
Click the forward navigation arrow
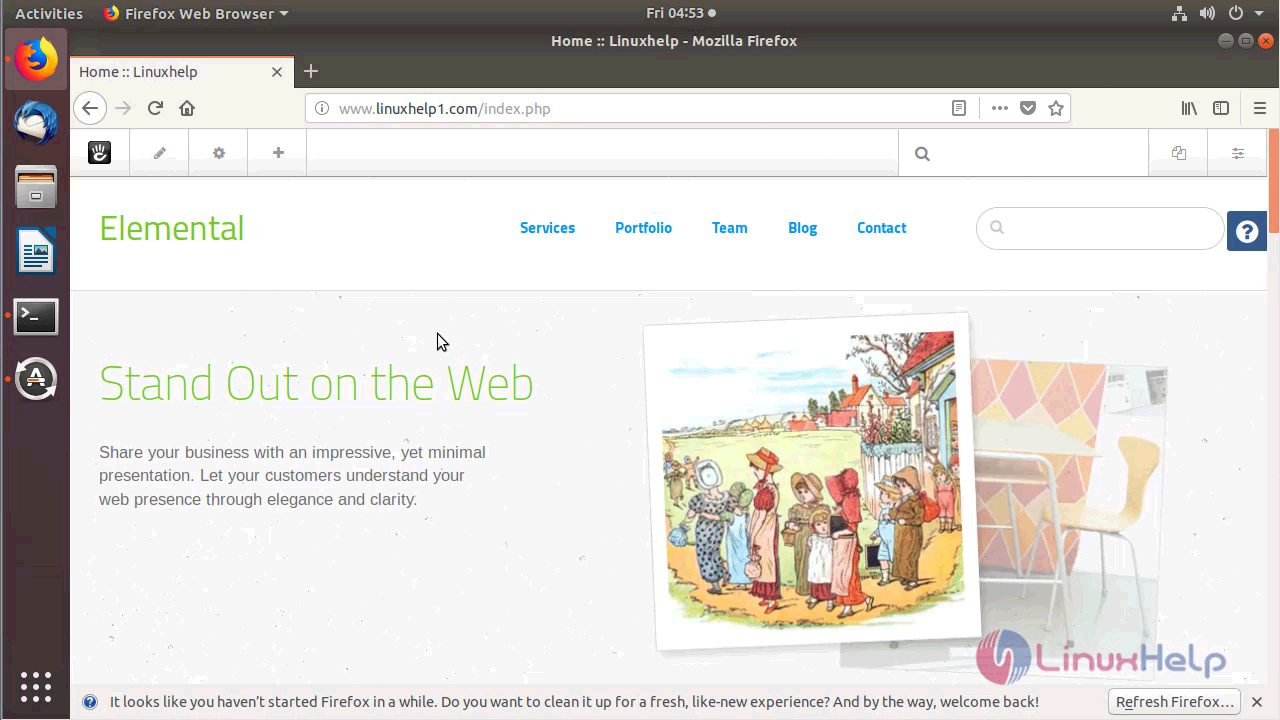pyautogui.click(x=123, y=108)
